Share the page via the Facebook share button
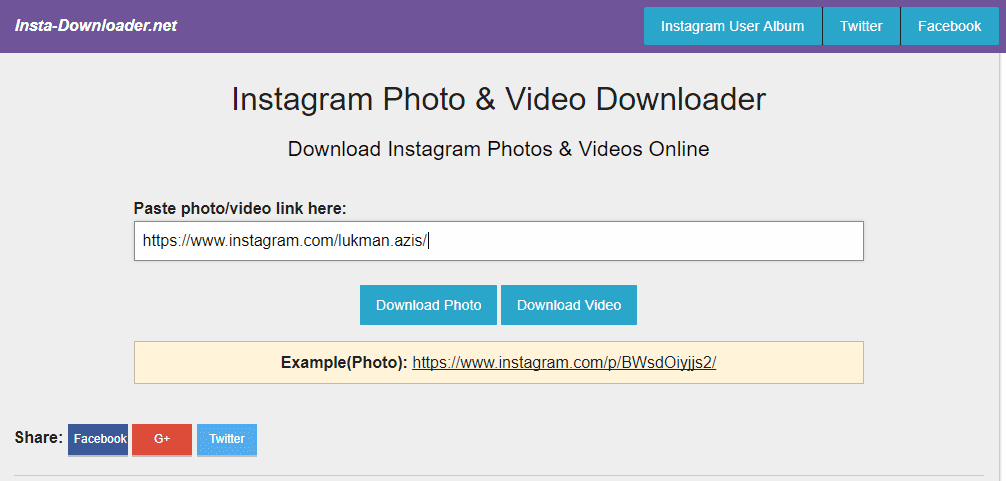 (98, 439)
